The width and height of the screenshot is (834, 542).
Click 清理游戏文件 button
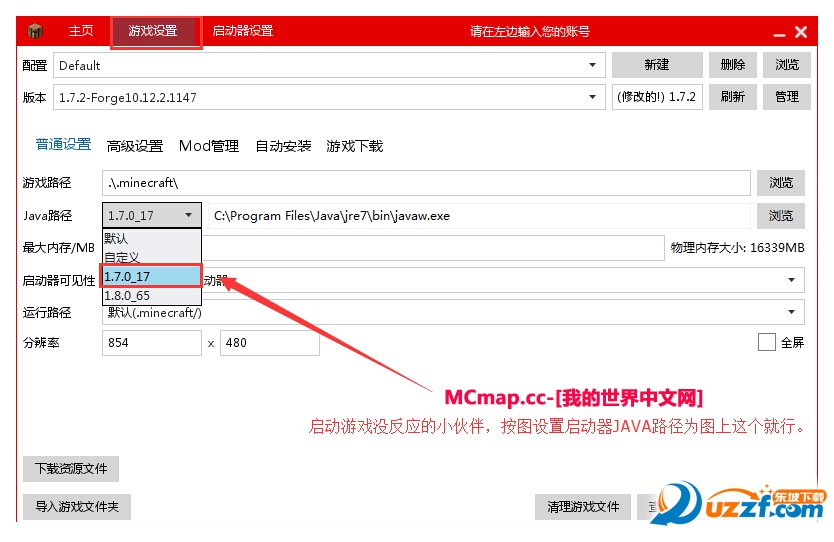[583, 507]
